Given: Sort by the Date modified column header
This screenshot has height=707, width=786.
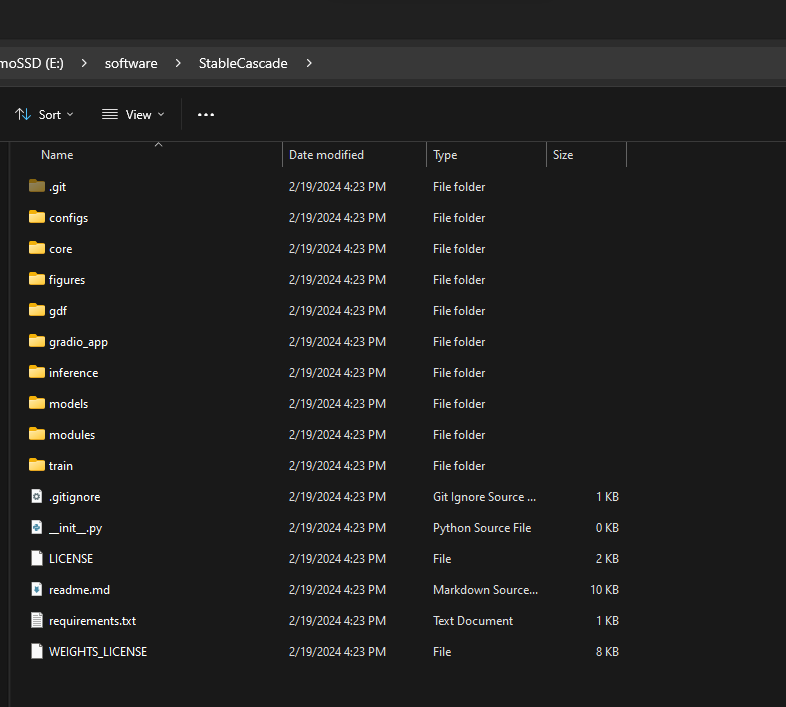Looking at the screenshot, I should (x=326, y=155).
